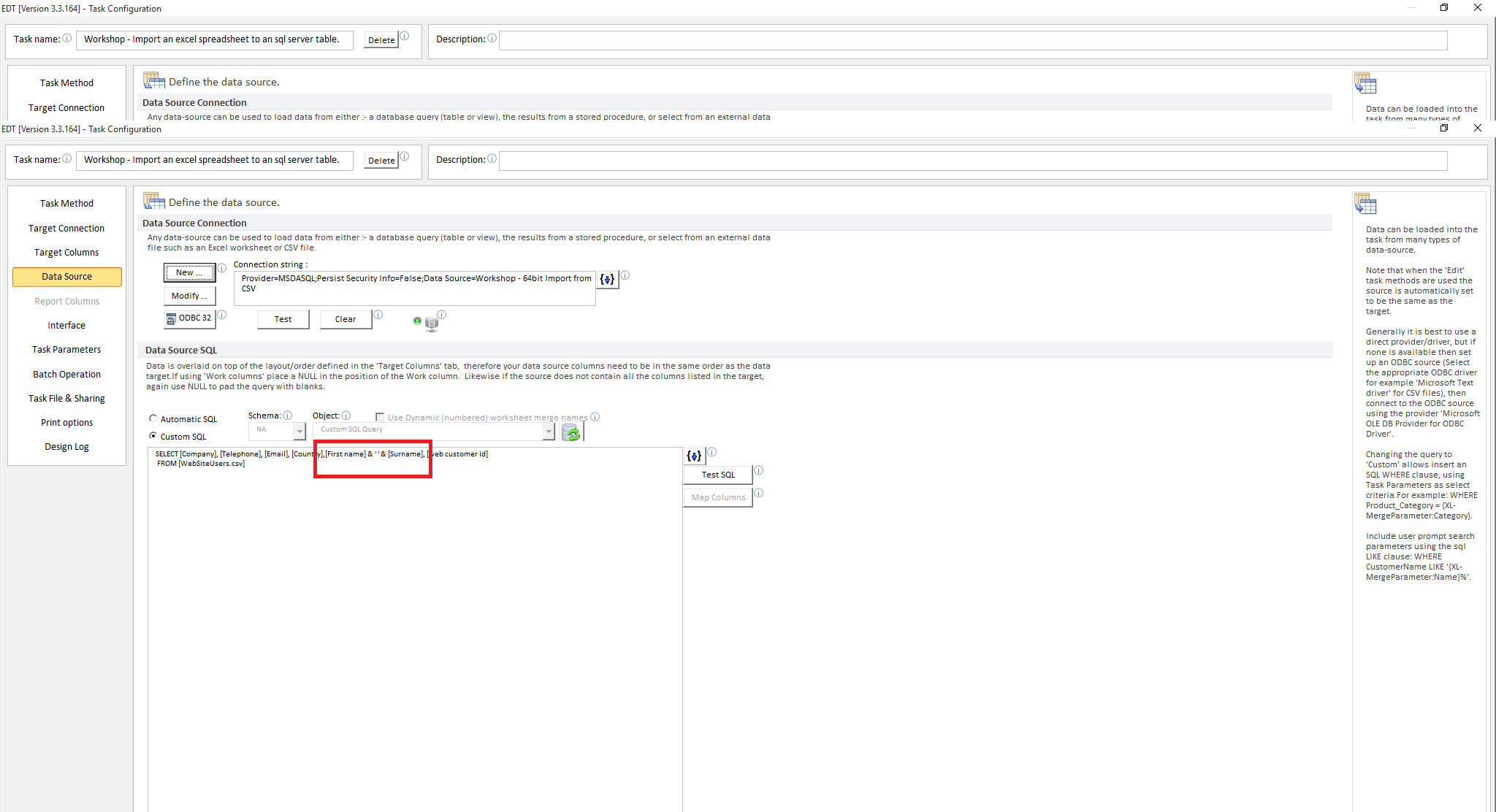
Task: Switch to the Task Parameters tab
Action: [x=66, y=350]
